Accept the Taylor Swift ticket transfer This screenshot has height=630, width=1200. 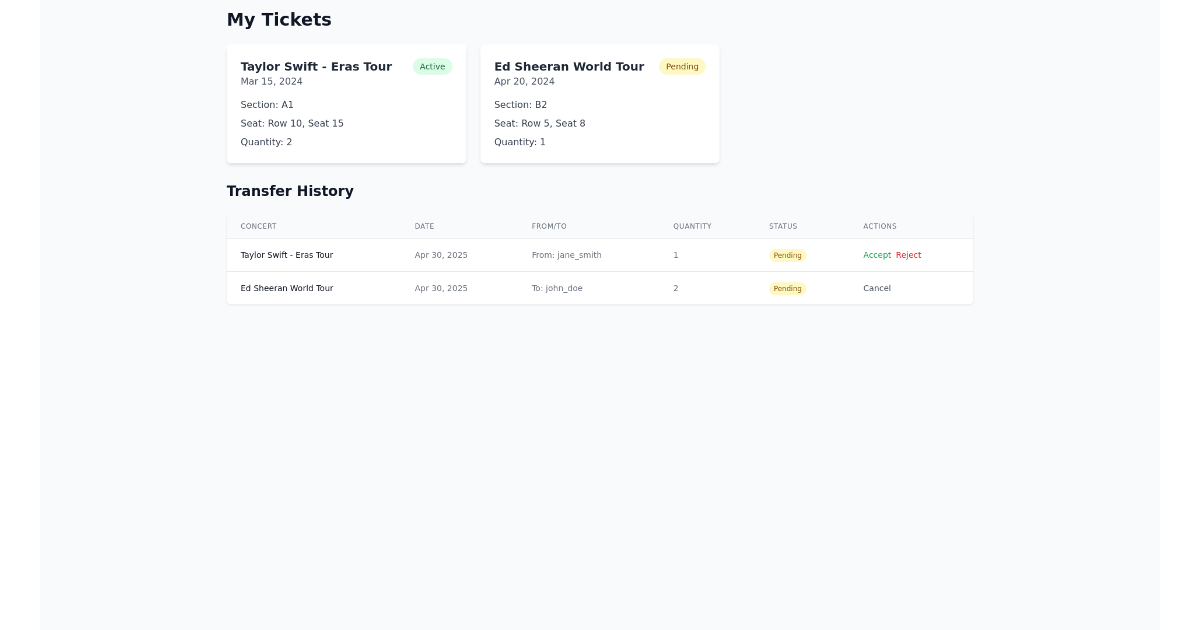pos(876,255)
